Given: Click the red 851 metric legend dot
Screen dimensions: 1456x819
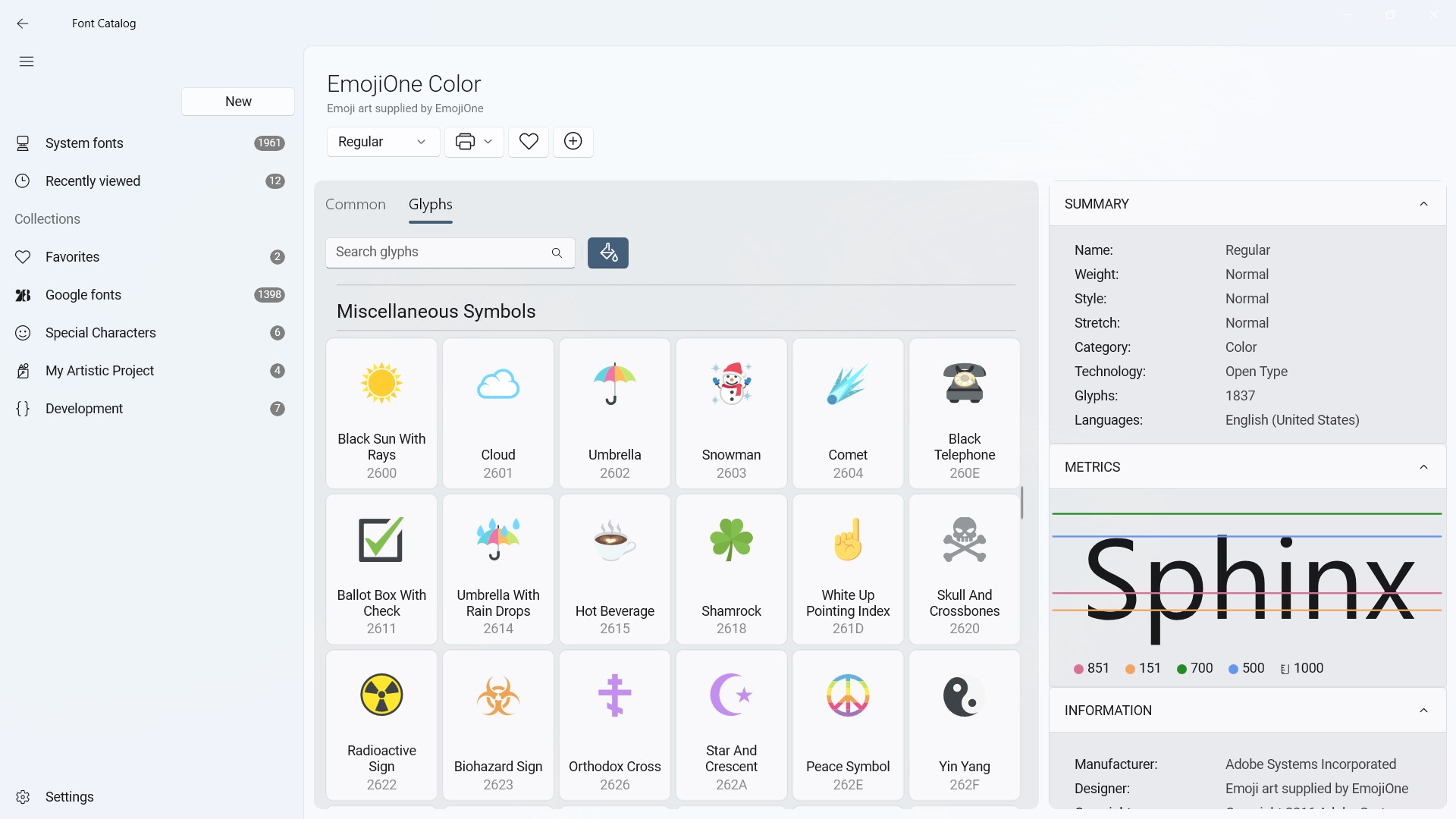Looking at the screenshot, I should (x=1080, y=668).
